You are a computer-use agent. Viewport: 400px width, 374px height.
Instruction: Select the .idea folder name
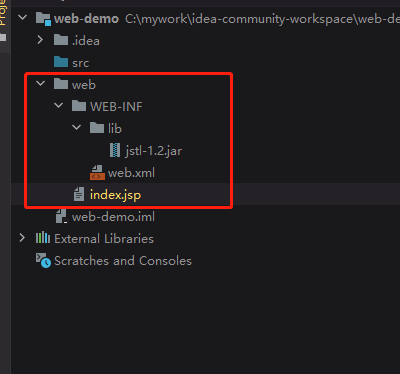86,41
